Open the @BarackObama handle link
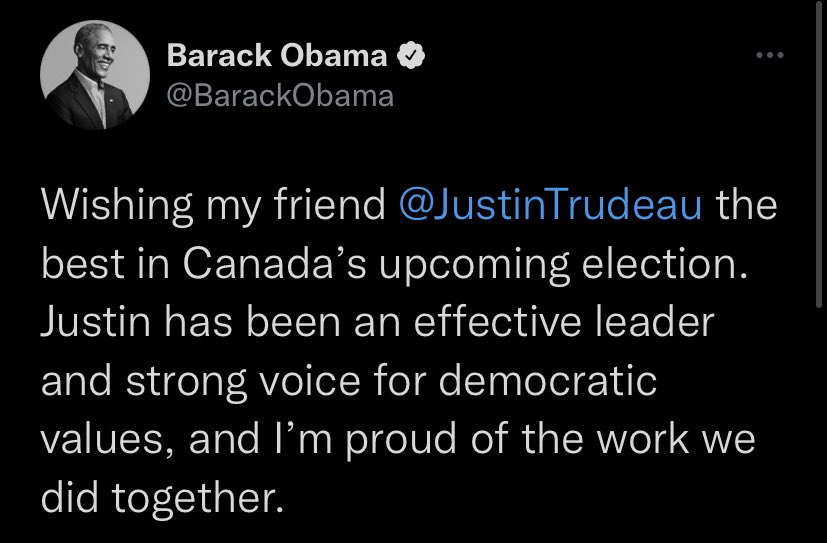 (280, 96)
